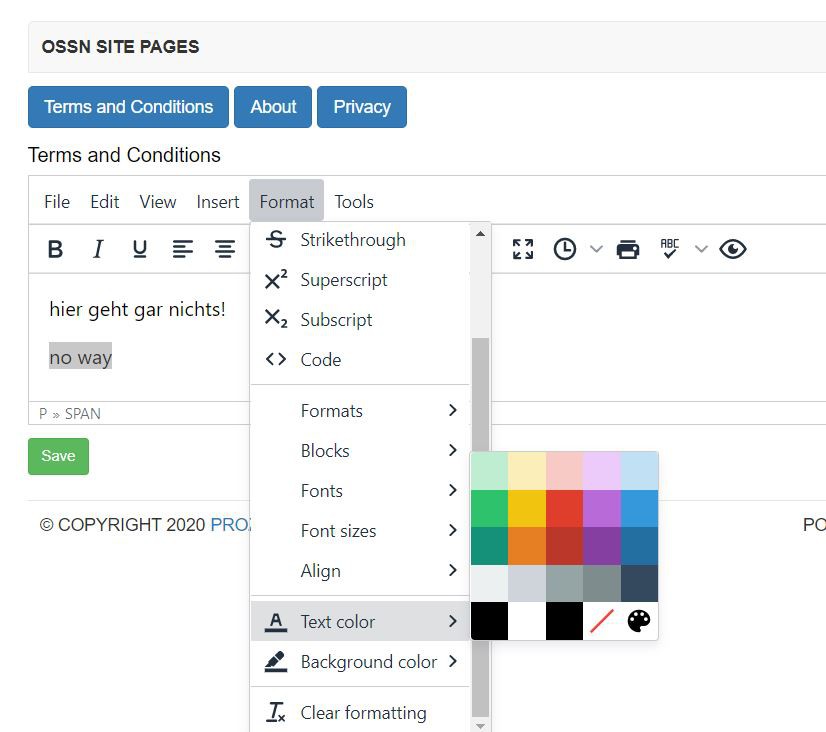This screenshot has height=732, width=826.
Task: Open the Insert menu
Action: click(217, 202)
